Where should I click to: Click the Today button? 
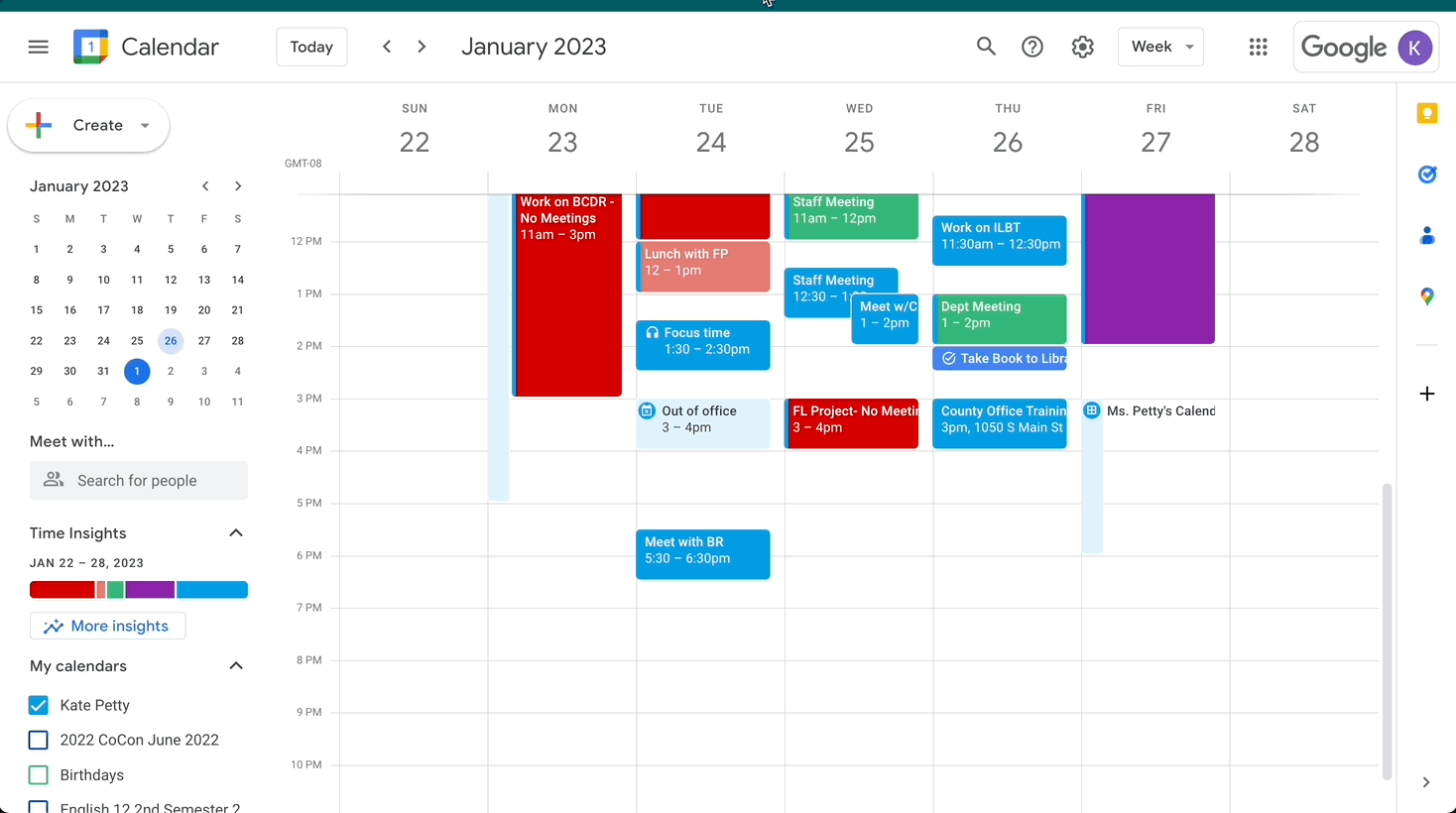click(x=311, y=47)
